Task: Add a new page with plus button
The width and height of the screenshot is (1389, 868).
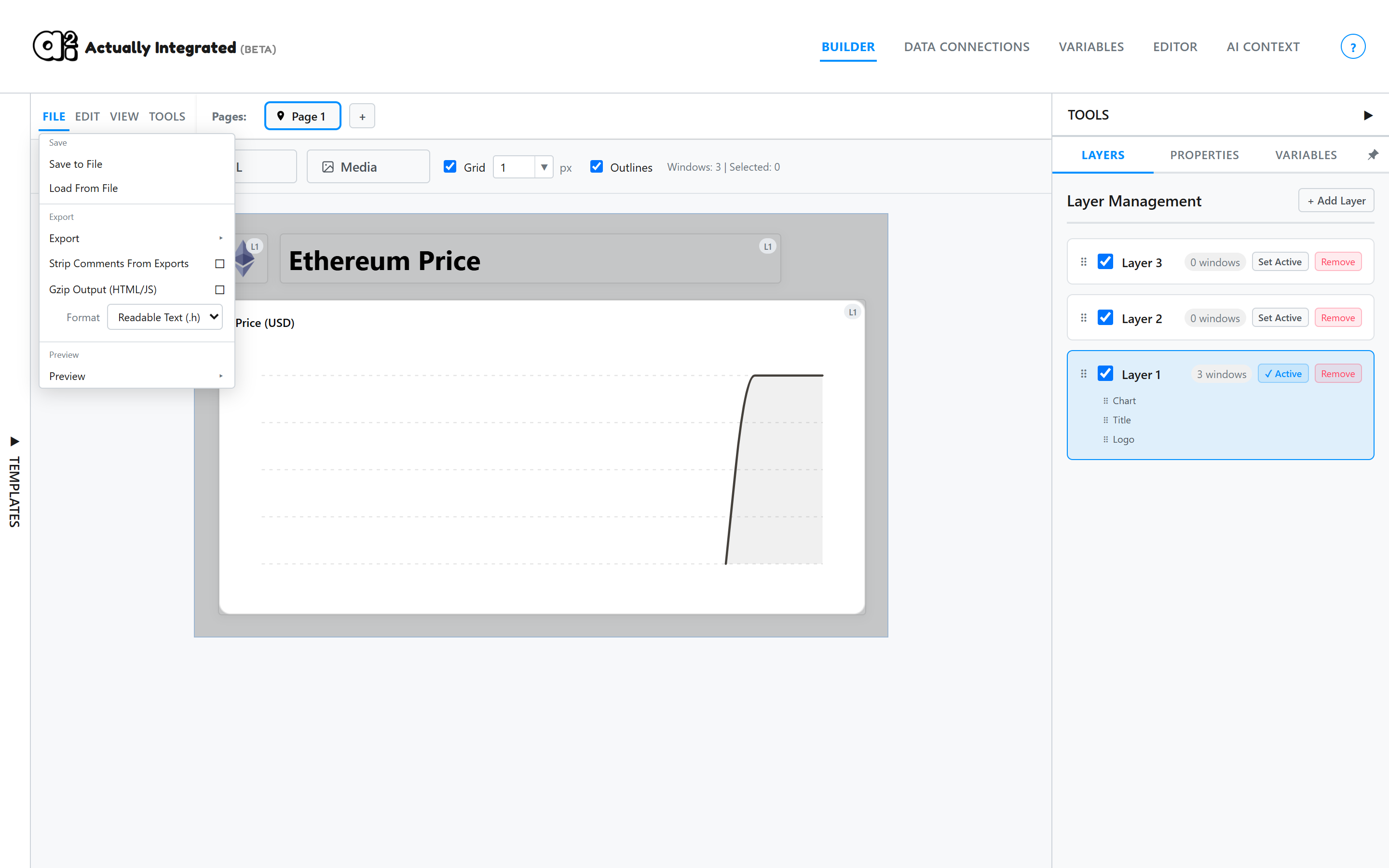Action: click(x=362, y=116)
